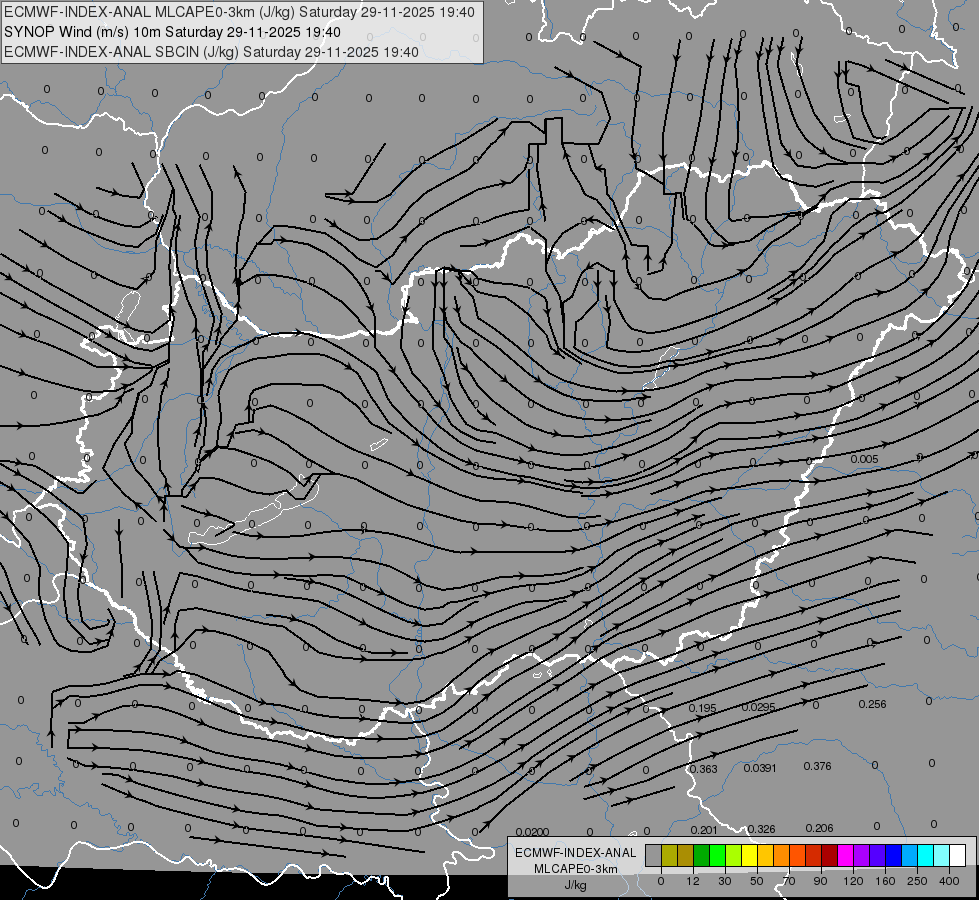Click the dark green legend swatch
979x900 pixels.
click(x=701, y=855)
